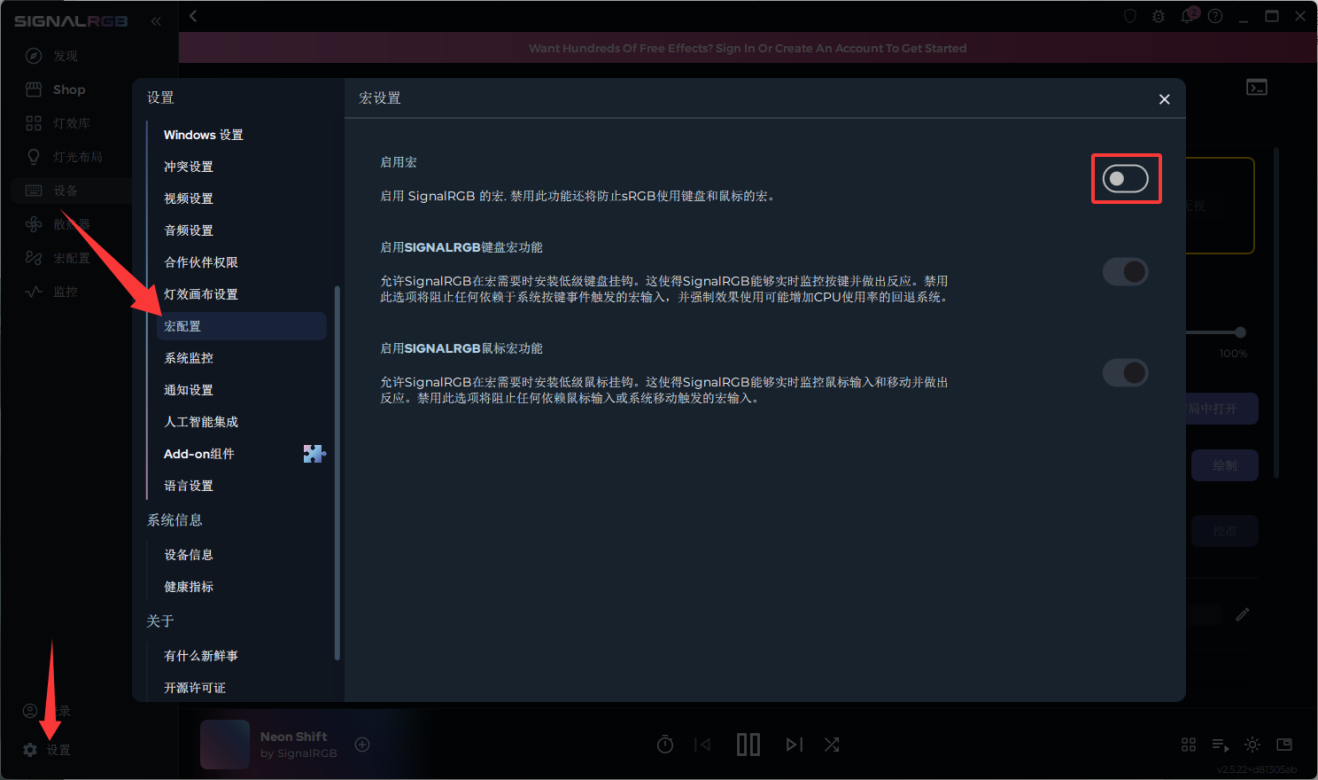Open 语言设置 in the settings menu

[189, 486]
